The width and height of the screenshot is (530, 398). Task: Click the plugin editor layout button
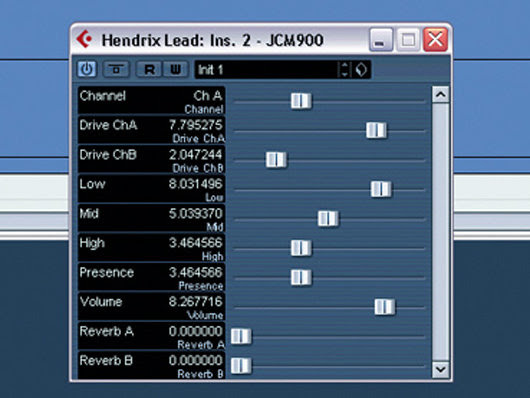[x=116, y=70]
